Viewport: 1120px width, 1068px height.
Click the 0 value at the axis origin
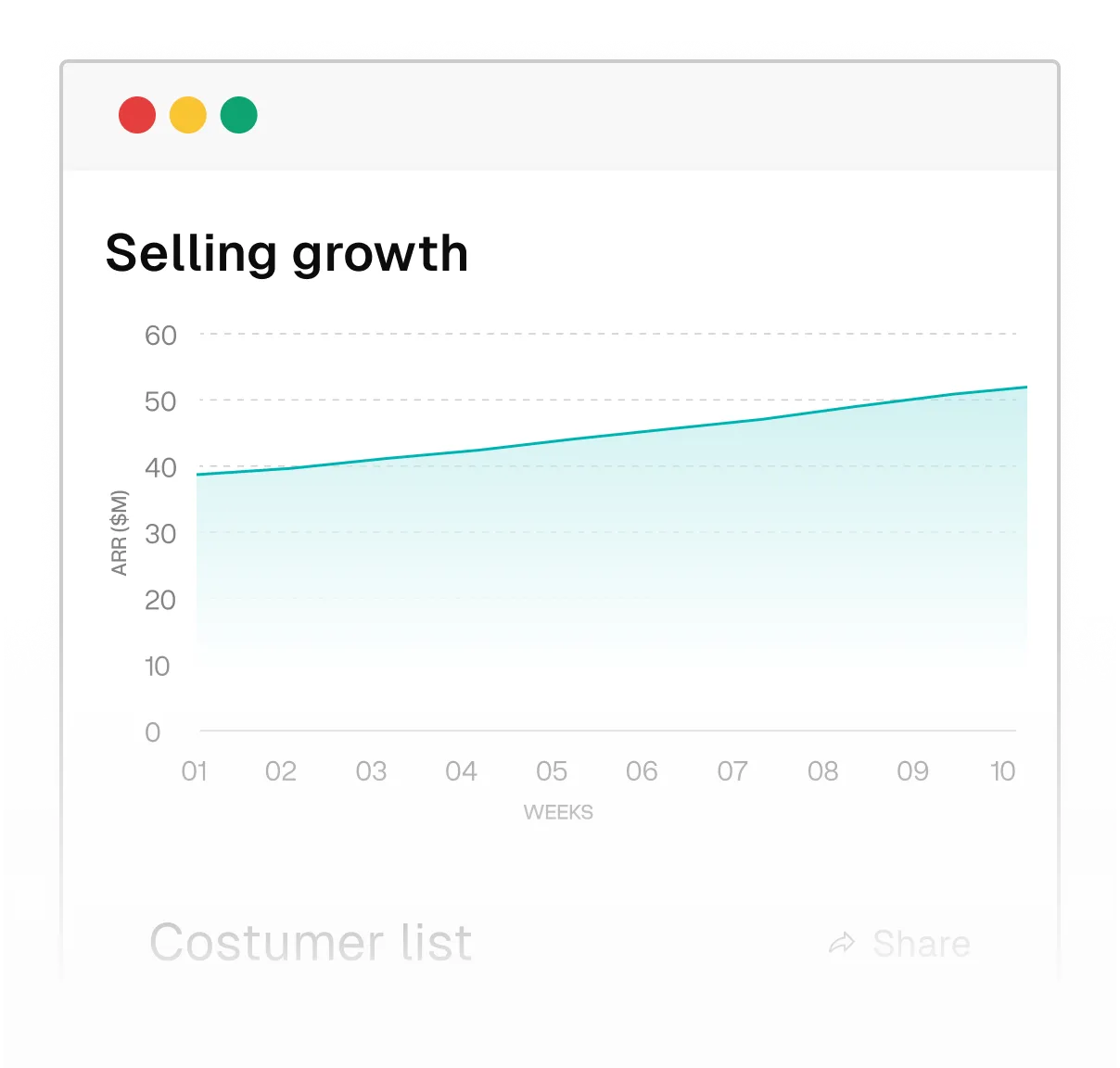pyautogui.click(x=151, y=731)
